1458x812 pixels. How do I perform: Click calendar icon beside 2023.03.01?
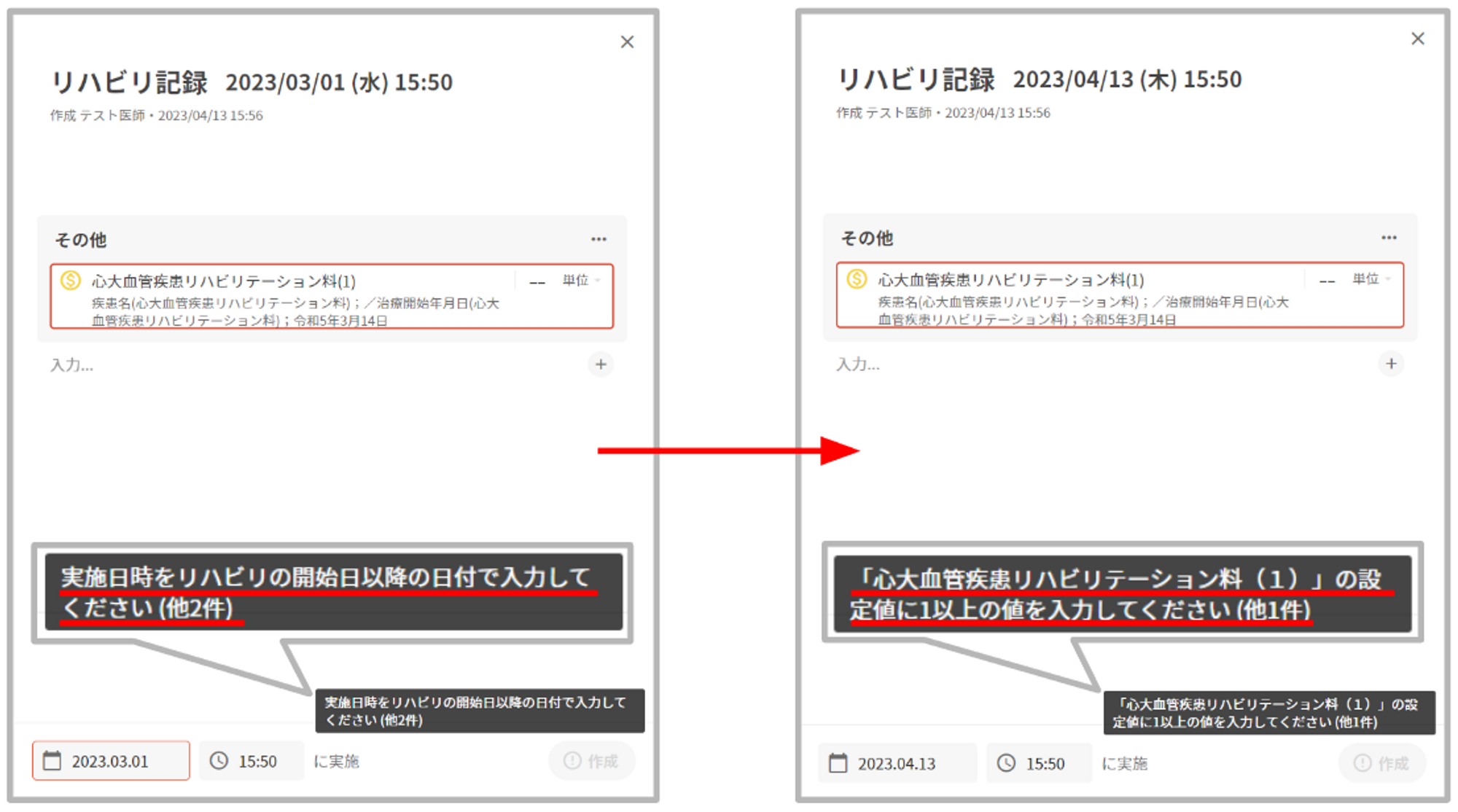pos(52,761)
